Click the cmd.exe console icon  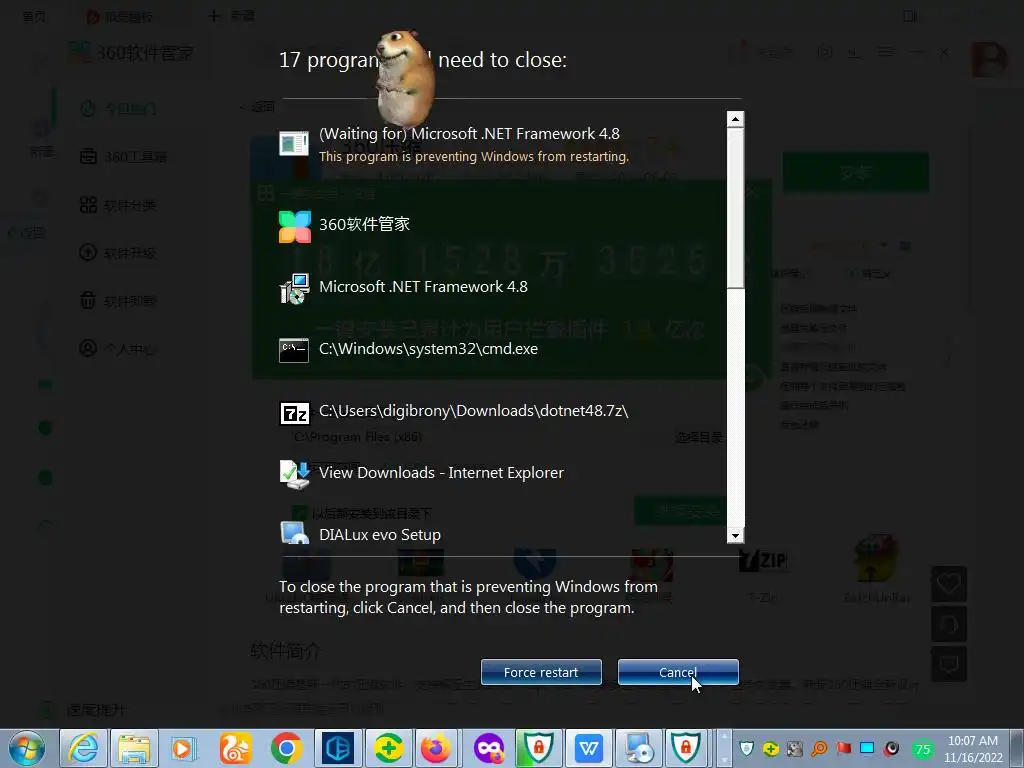pyautogui.click(x=294, y=350)
